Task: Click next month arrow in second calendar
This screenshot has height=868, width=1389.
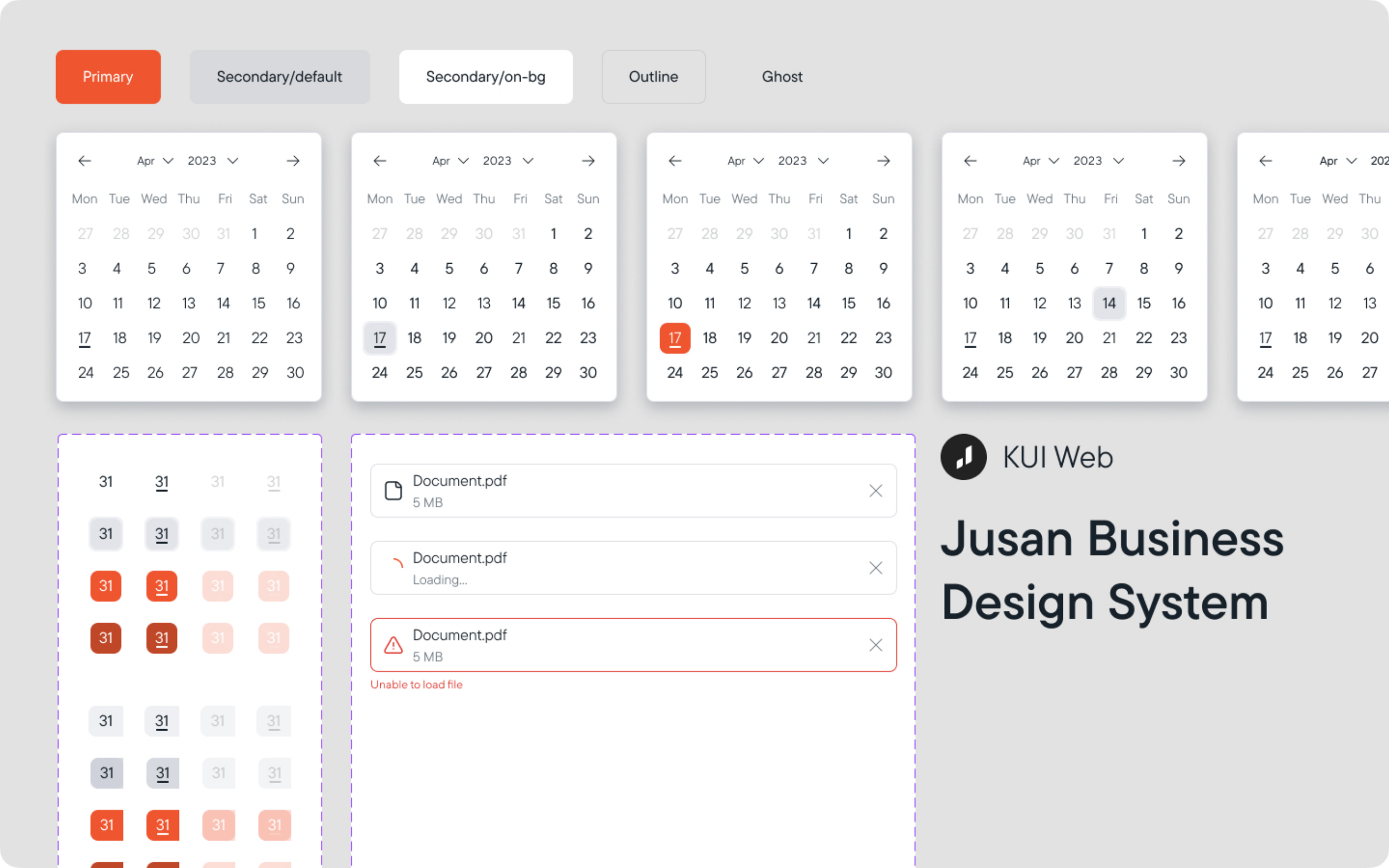Action: [588, 161]
